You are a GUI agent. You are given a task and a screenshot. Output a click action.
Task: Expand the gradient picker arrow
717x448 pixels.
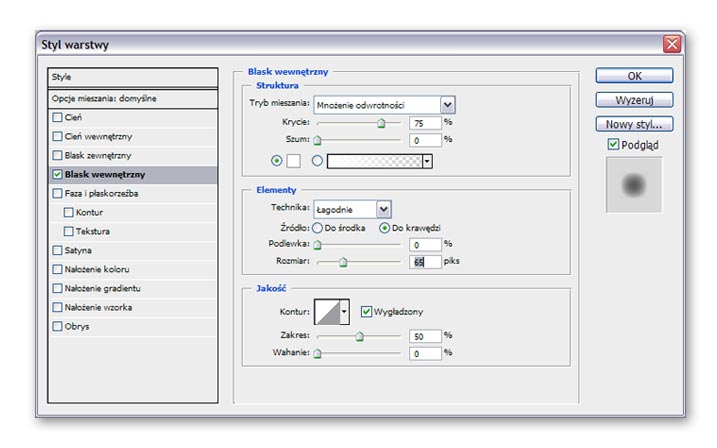point(427,161)
